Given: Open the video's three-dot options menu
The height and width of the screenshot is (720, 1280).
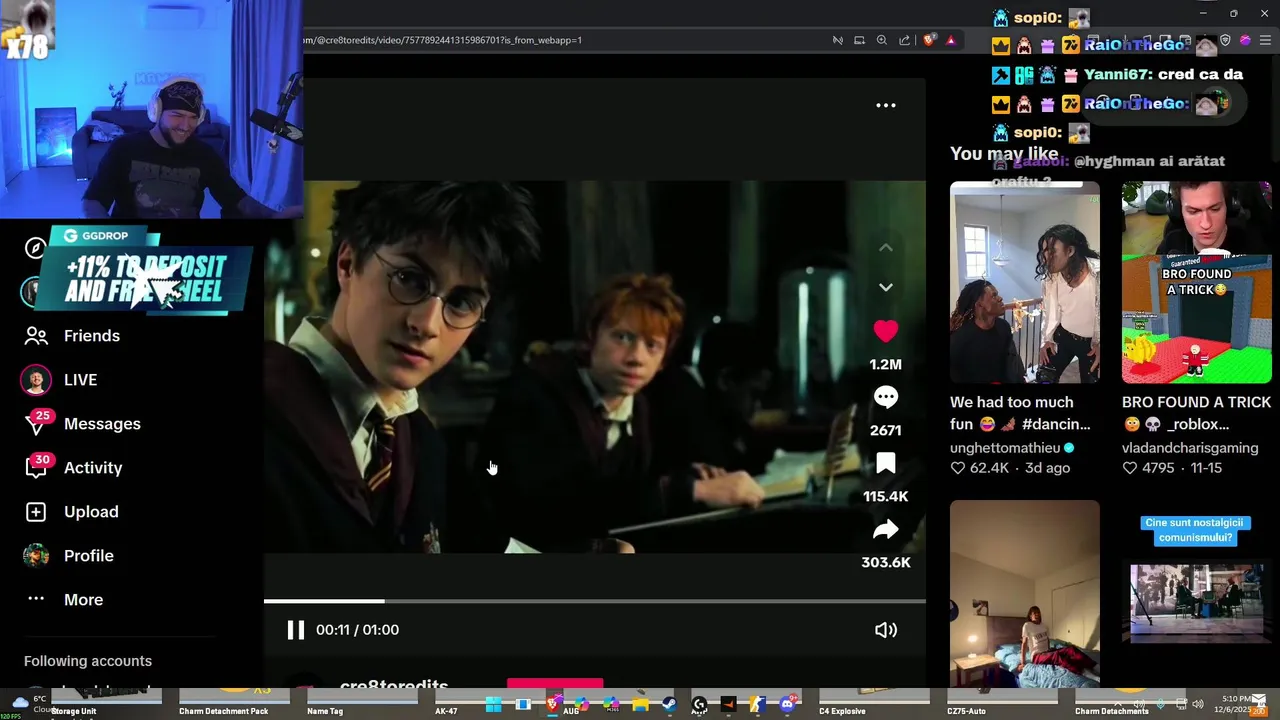Looking at the screenshot, I should click(886, 105).
